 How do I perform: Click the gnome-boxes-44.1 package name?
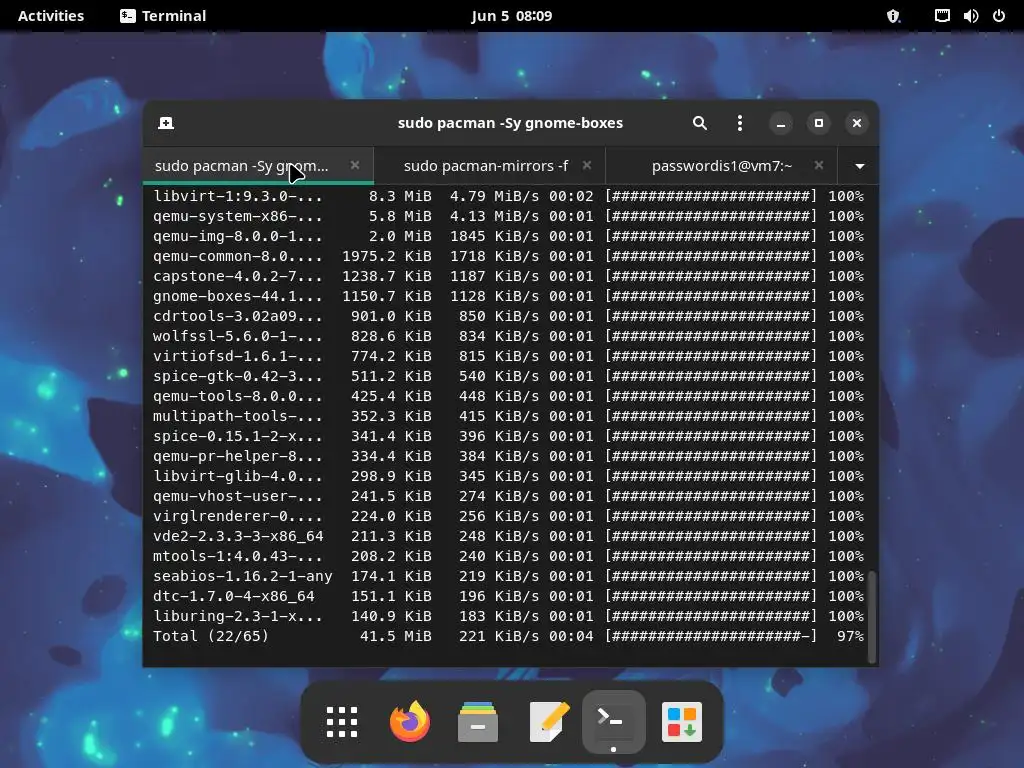click(238, 296)
